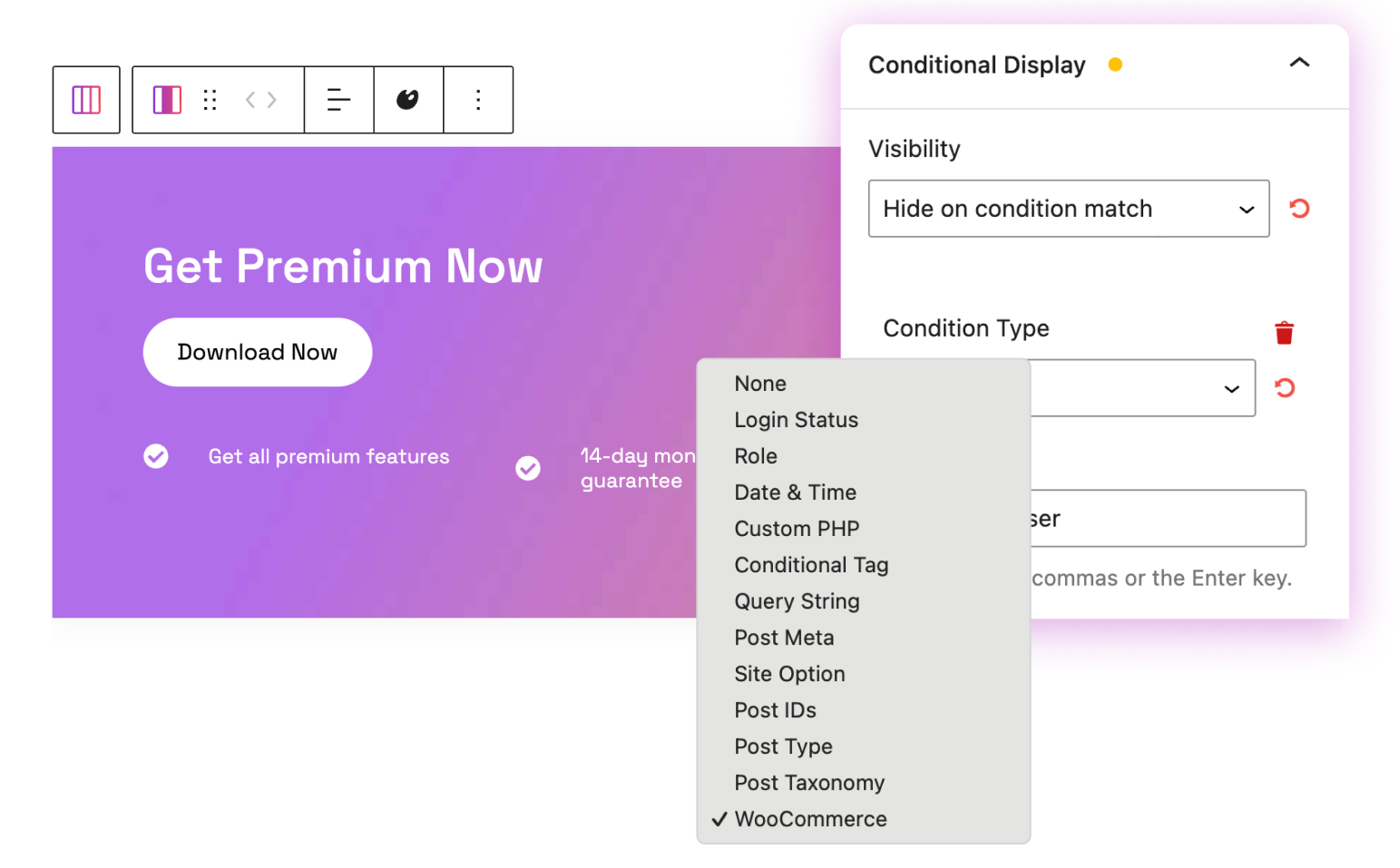Click the Download Now button

tap(257, 352)
